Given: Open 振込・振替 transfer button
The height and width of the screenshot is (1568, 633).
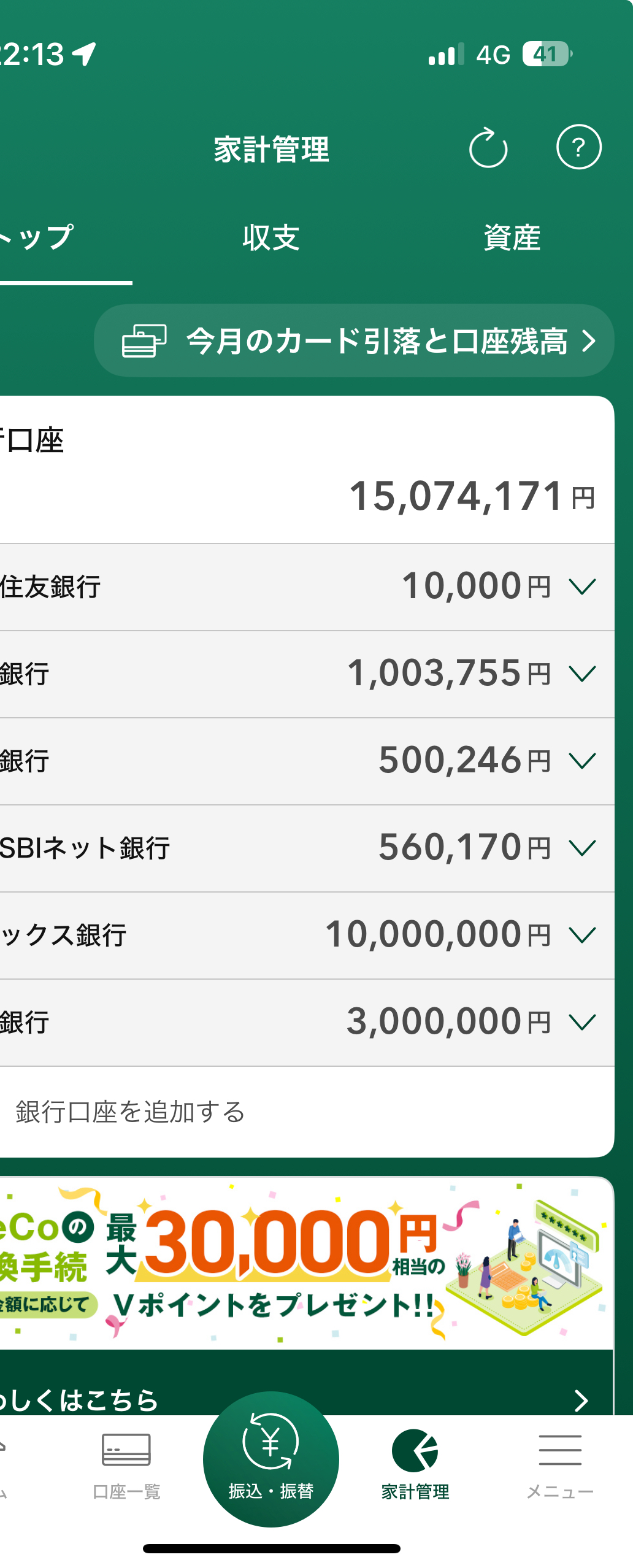Looking at the screenshot, I should pyautogui.click(x=270, y=1459).
